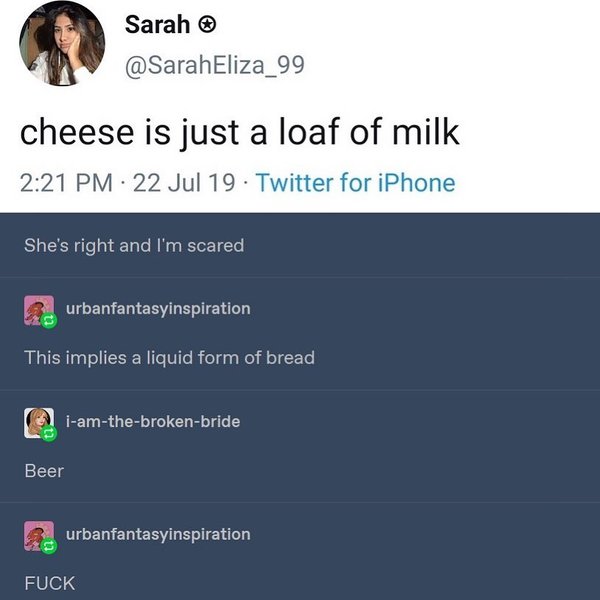Visit the @SarahEliza_99 handle

pos(214,66)
